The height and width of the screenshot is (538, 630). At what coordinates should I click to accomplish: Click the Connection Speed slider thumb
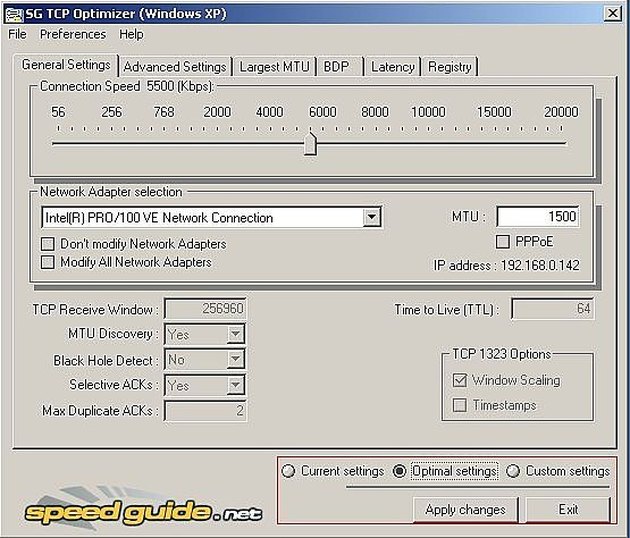pos(310,143)
